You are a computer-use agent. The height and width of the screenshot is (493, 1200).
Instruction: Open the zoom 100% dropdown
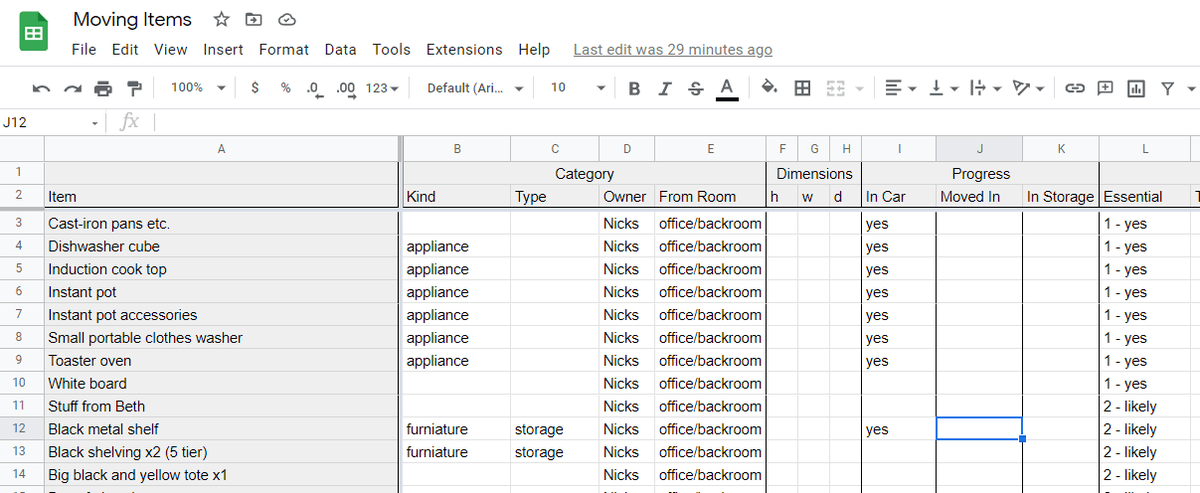pyautogui.click(x=197, y=88)
